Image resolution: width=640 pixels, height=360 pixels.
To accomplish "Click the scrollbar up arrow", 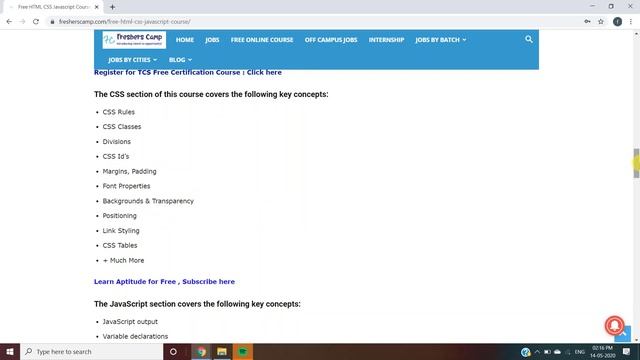I will (x=636, y=34).
